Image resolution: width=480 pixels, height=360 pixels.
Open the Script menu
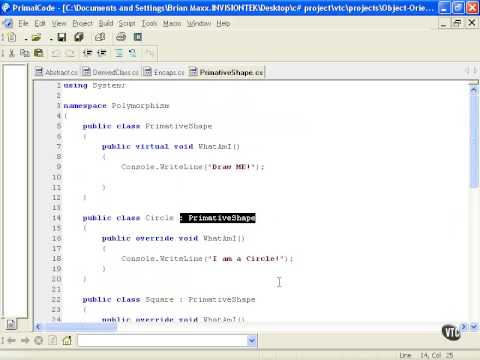(x=127, y=23)
